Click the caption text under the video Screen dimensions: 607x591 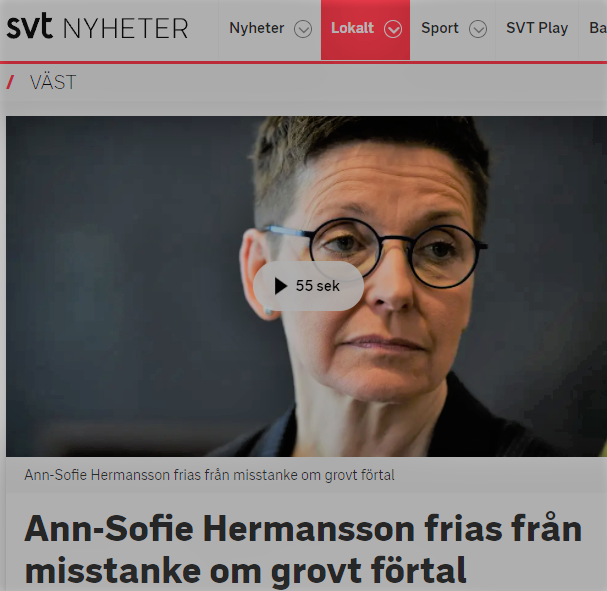[x=209, y=475]
